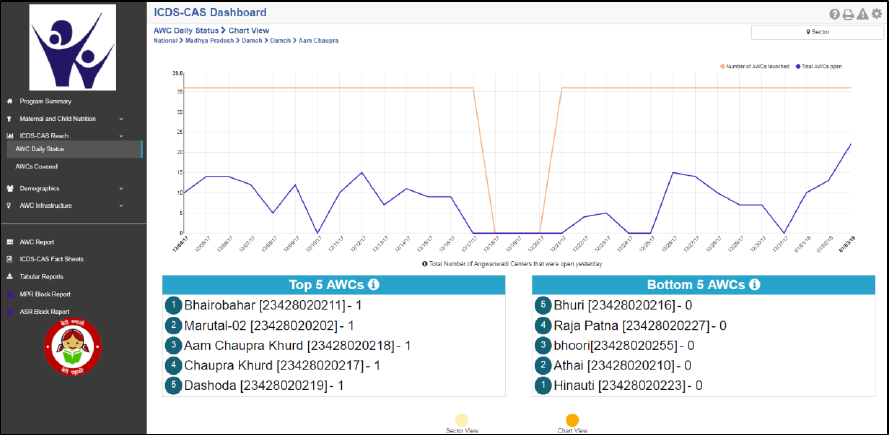Toggle Total AWCs open legend series
Screen dimensions: 889x435
(x=819, y=66)
